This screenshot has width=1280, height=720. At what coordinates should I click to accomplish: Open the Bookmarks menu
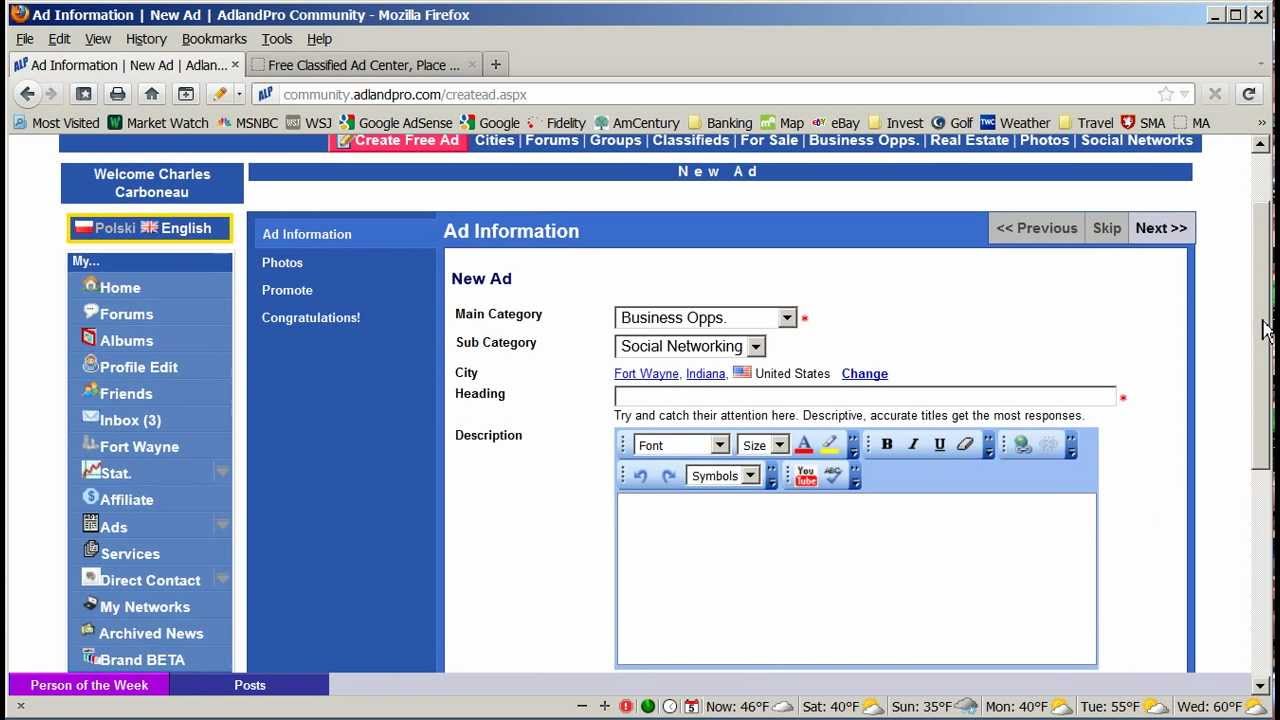point(214,39)
